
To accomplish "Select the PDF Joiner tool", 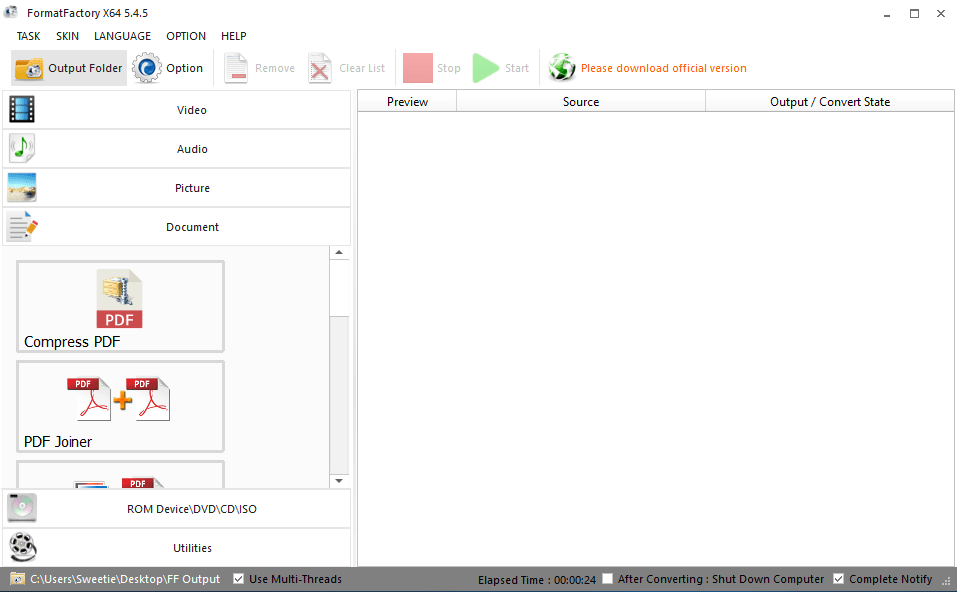I will [120, 406].
